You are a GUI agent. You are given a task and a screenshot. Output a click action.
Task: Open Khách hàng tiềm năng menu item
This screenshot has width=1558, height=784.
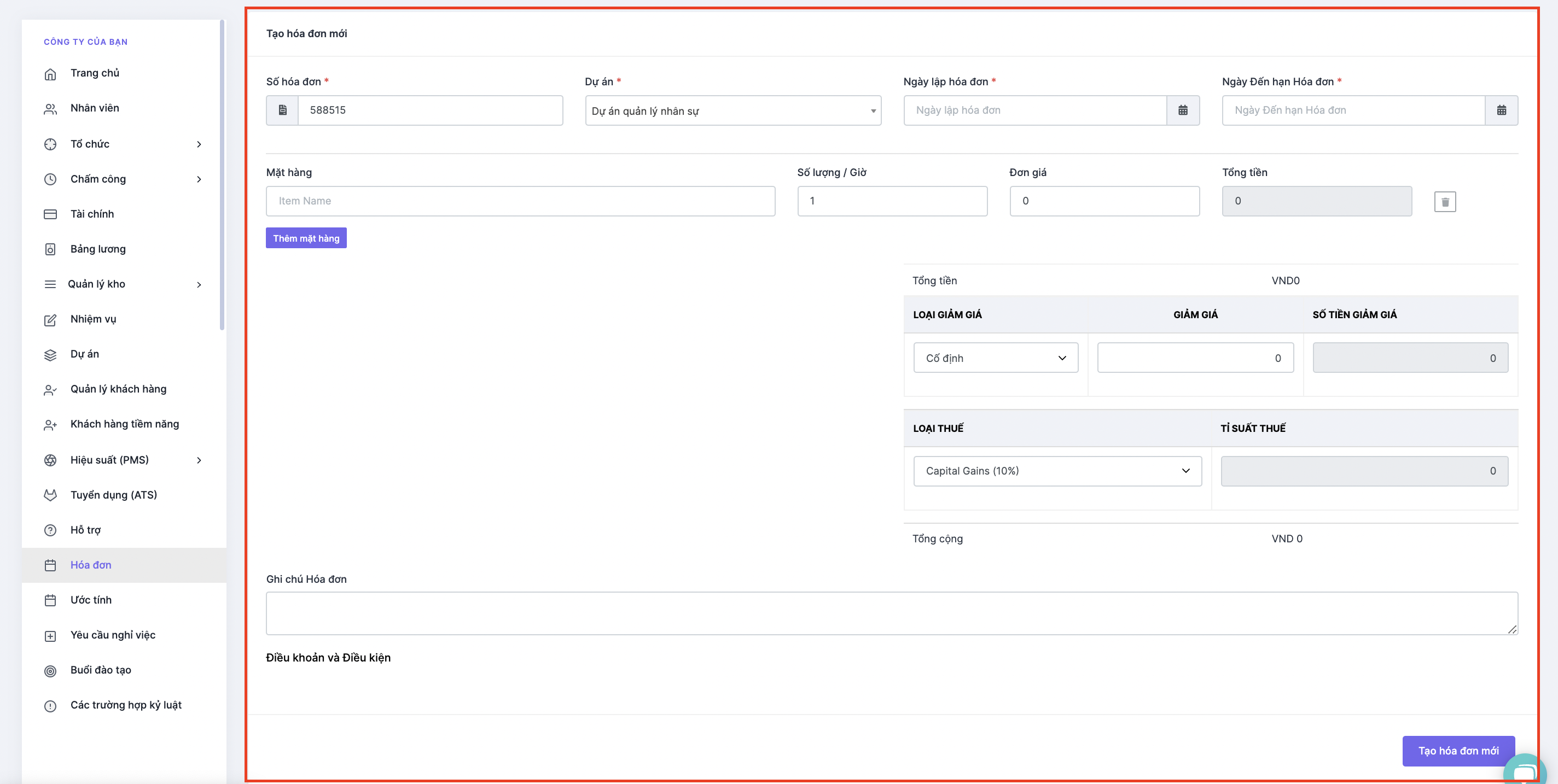[x=124, y=424]
